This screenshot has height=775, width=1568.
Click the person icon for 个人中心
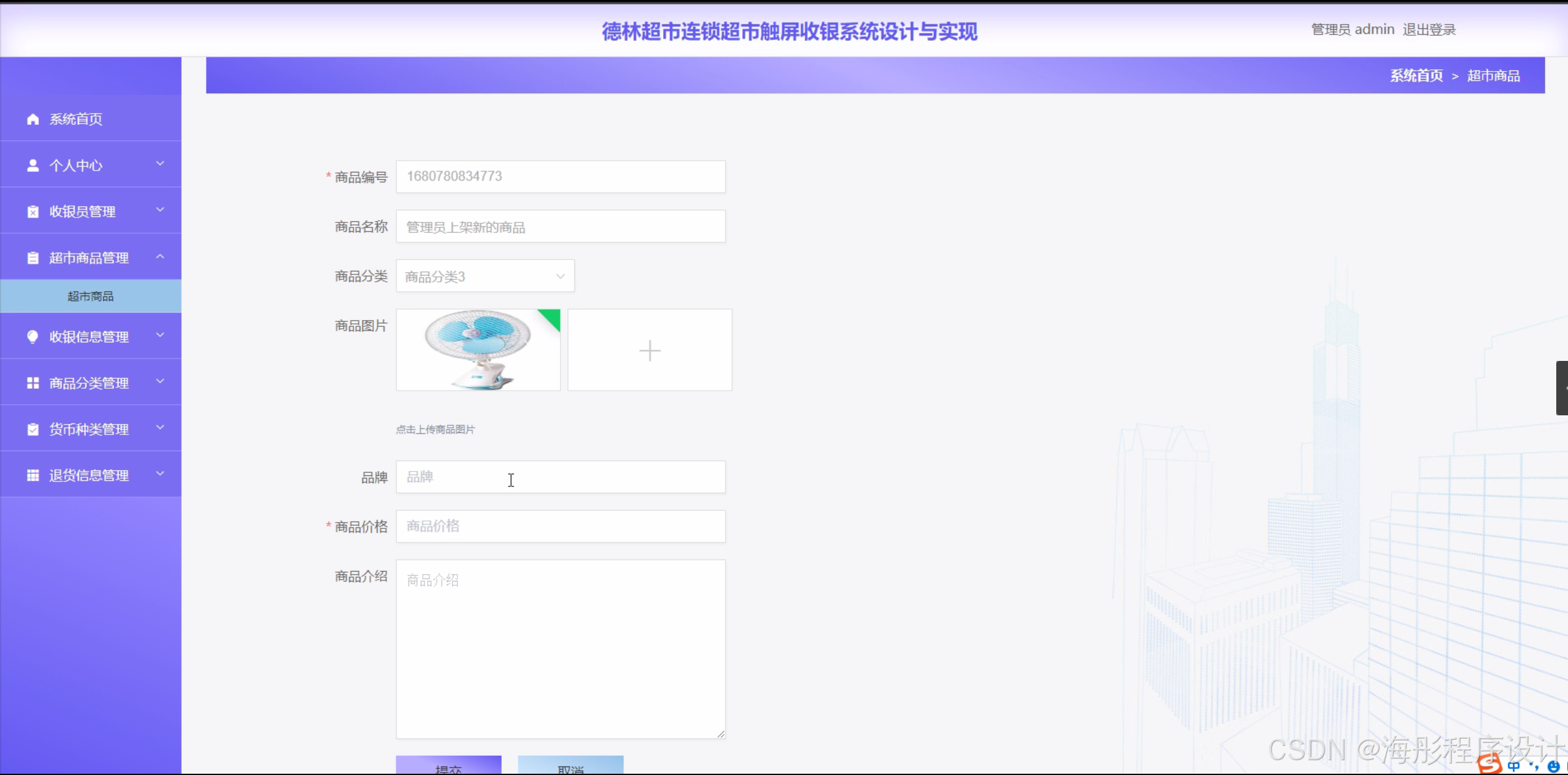click(x=33, y=166)
